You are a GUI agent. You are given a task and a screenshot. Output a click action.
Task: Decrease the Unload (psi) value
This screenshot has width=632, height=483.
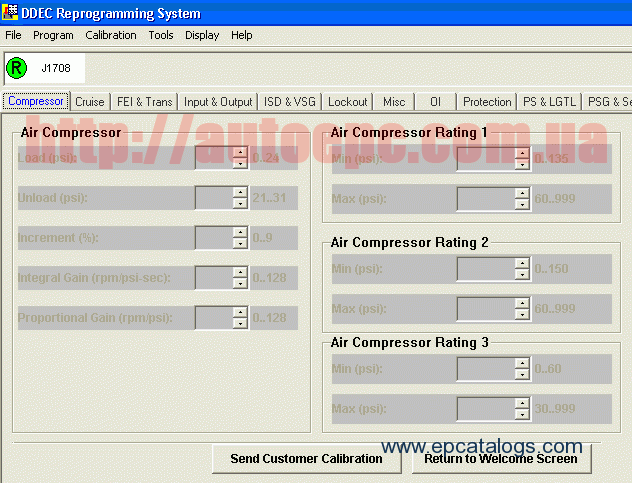[240, 203]
